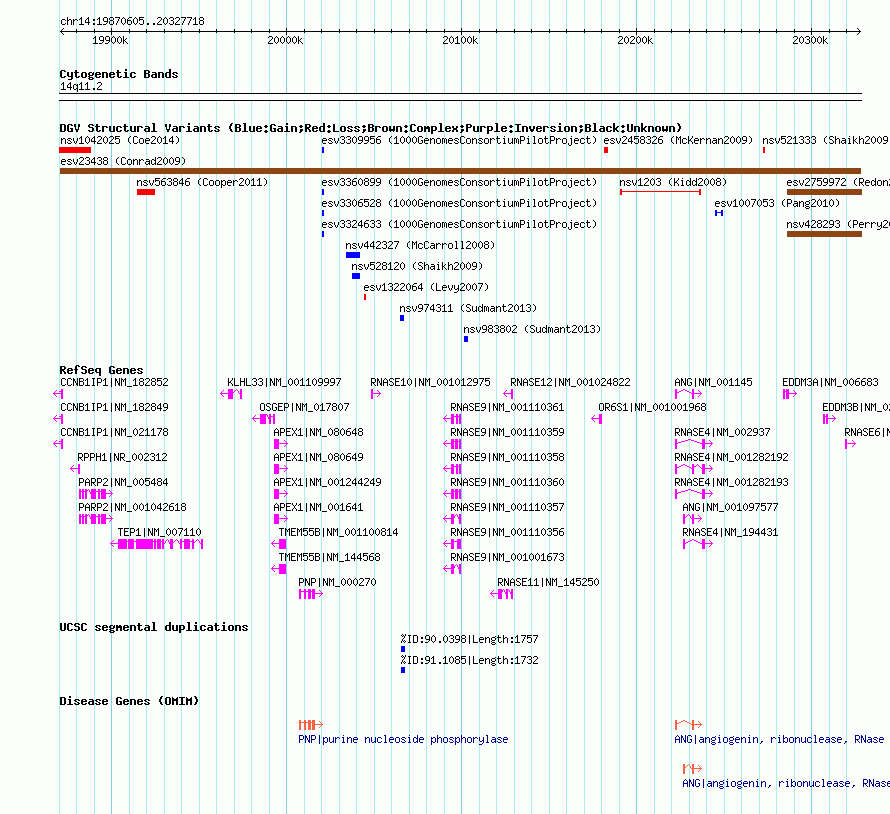
Task: Click the RNASE12 NM_001024822 gene arrow
Action: pos(508,394)
